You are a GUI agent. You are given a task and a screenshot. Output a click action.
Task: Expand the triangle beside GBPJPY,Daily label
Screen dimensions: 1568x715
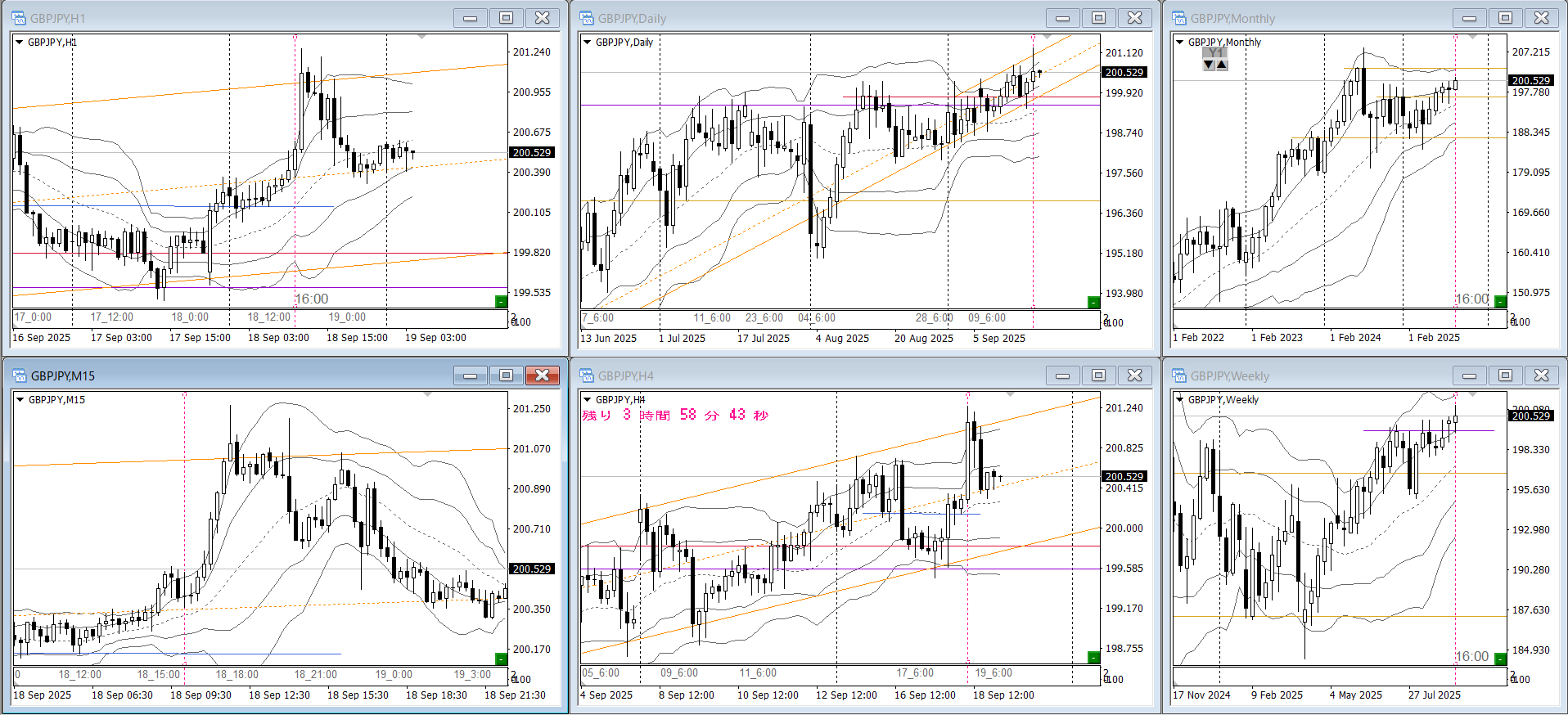click(587, 43)
